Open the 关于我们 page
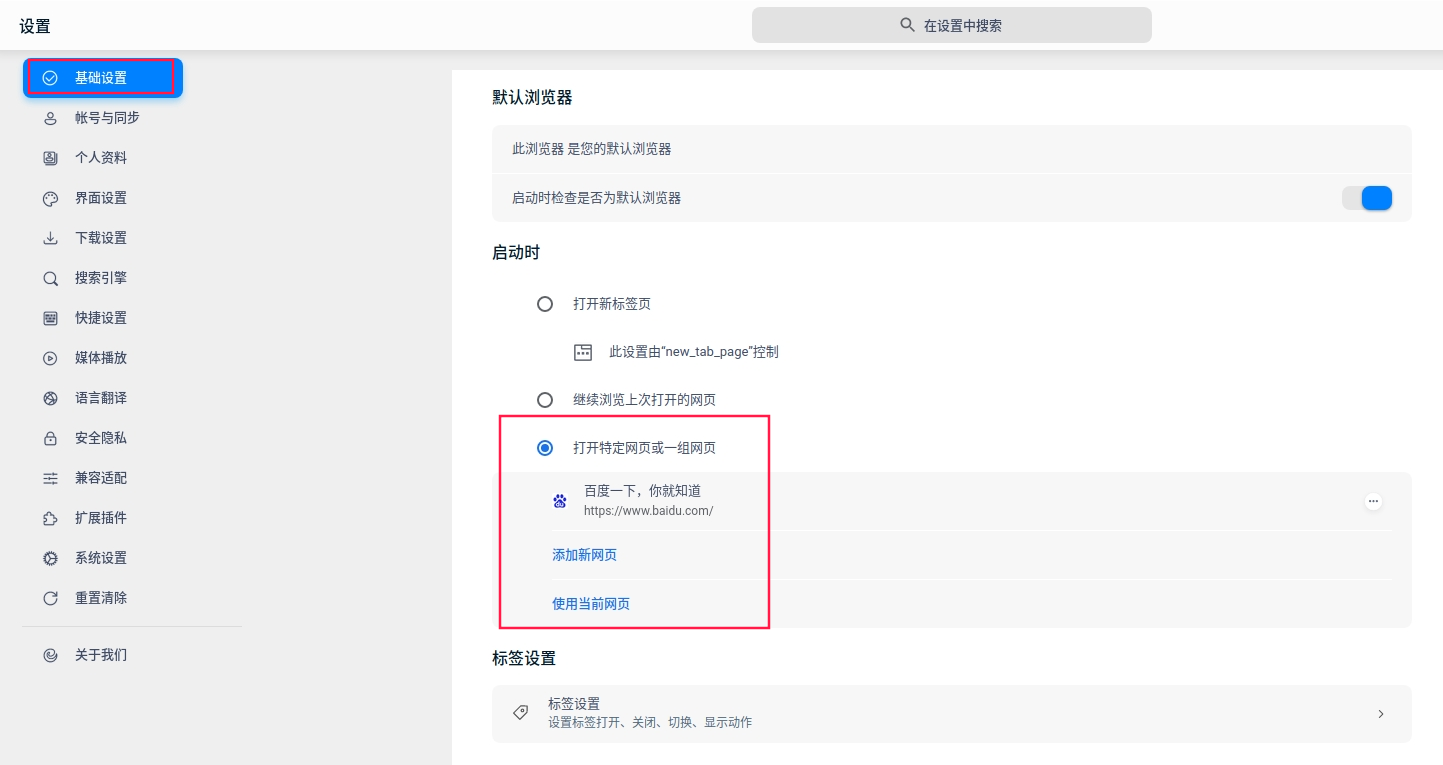1443x765 pixels. point(102,655)
